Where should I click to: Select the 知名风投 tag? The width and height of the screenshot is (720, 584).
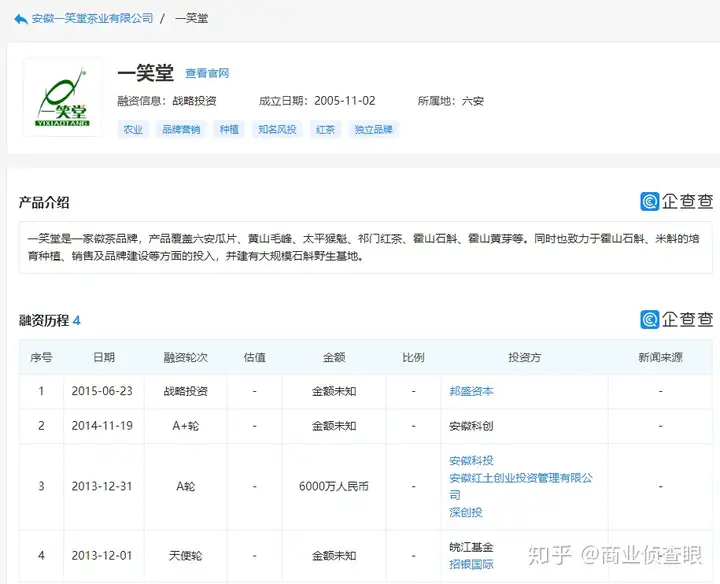pos(277,129)
